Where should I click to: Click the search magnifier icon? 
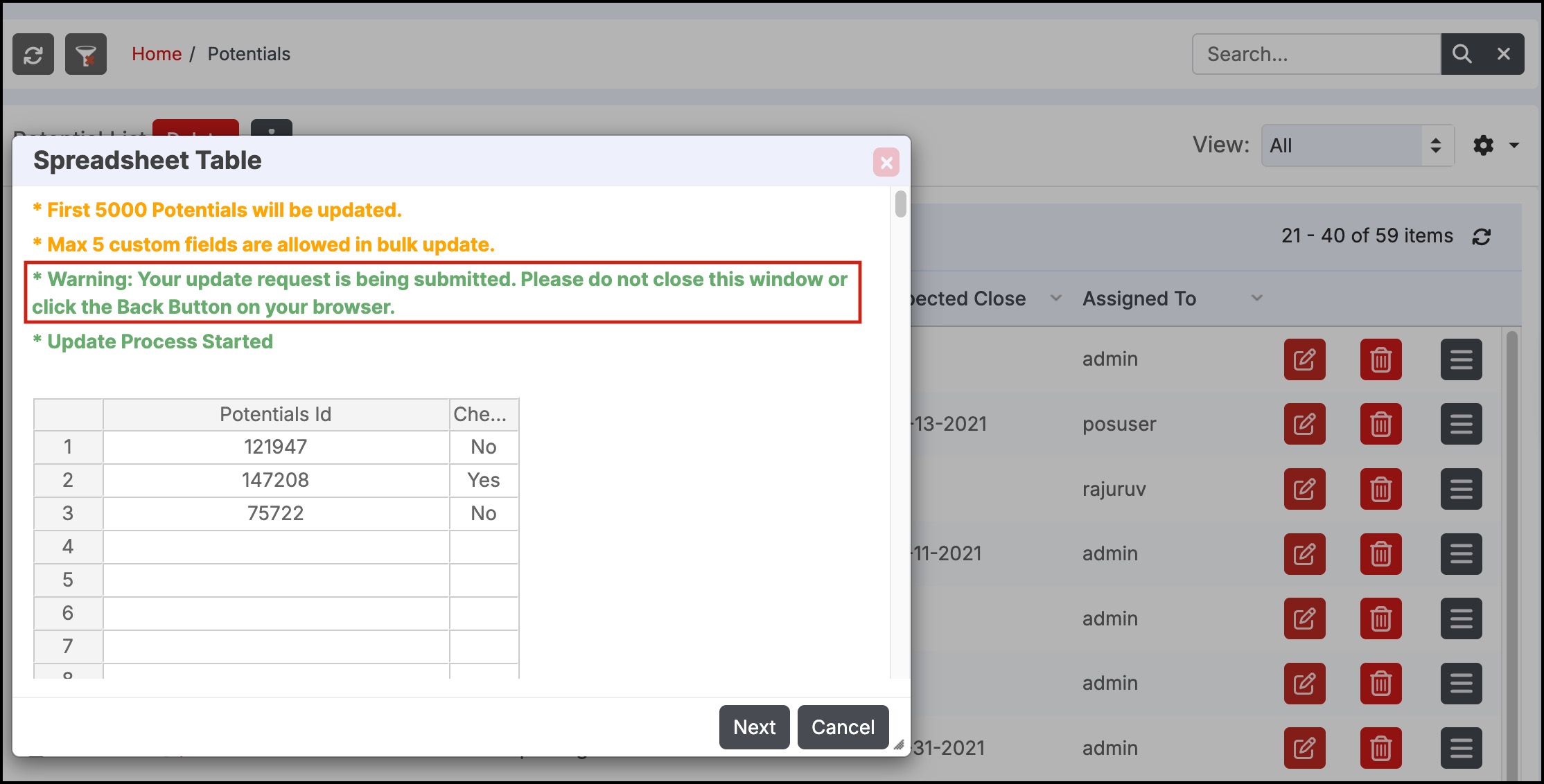(x=1462, y=54)
